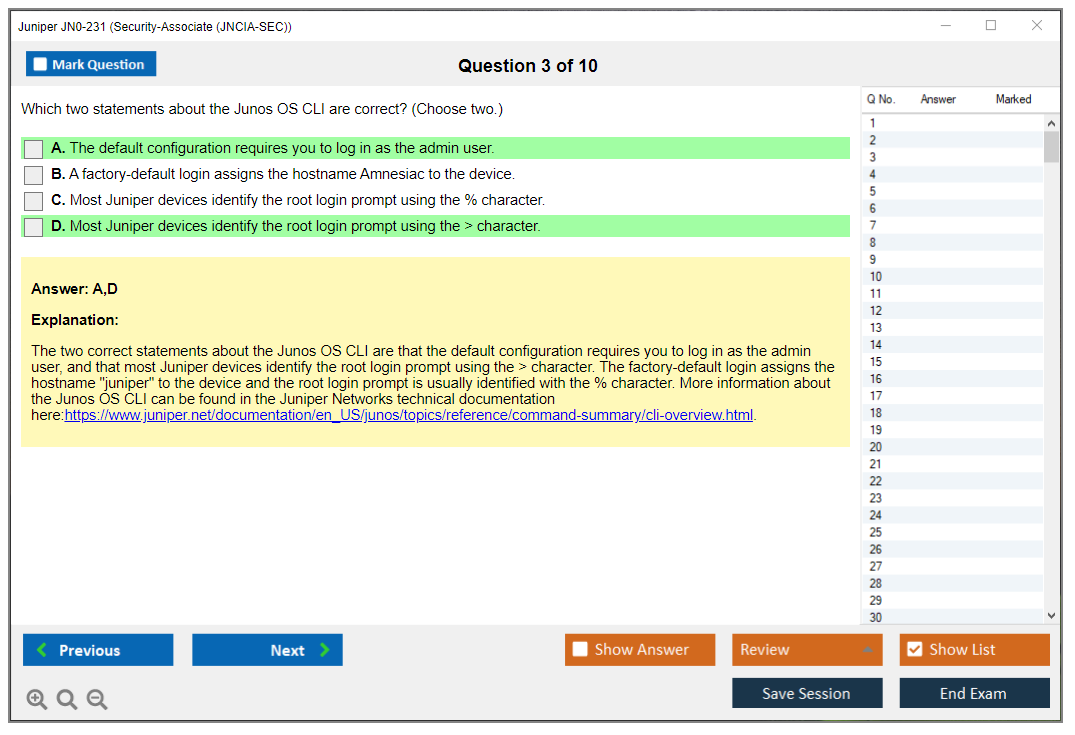1075x735 pixels.
Task: Select the checkbox for answer B
Action: click(x=34, y=175)
